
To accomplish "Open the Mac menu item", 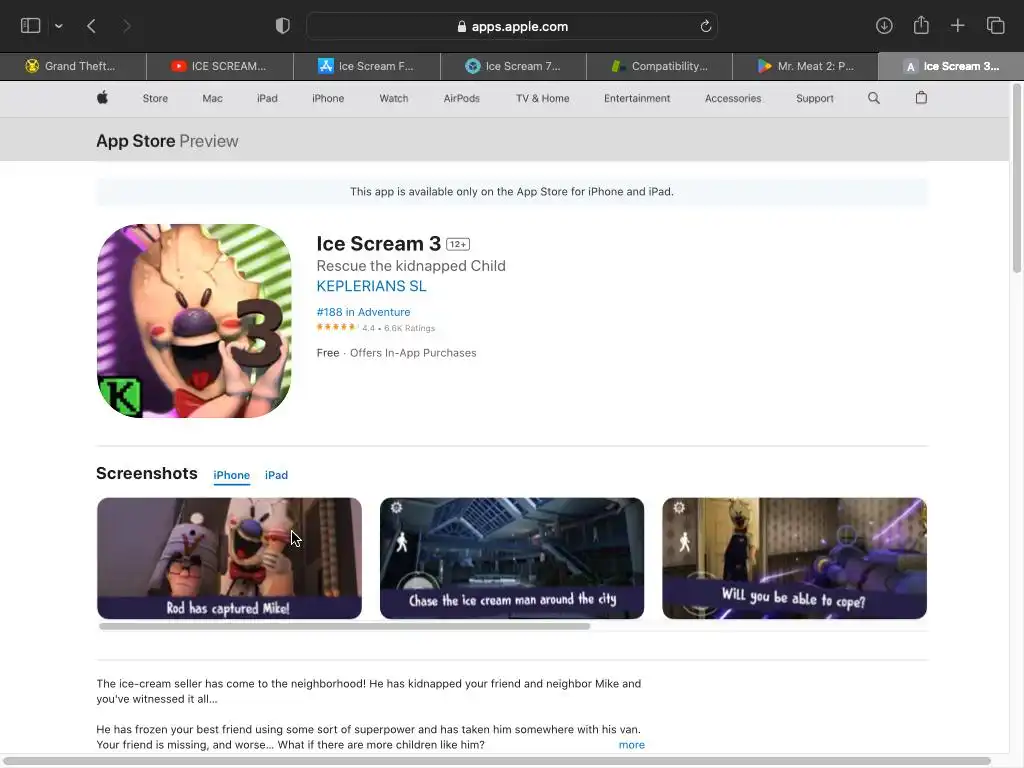I will (x=212, y=99).
